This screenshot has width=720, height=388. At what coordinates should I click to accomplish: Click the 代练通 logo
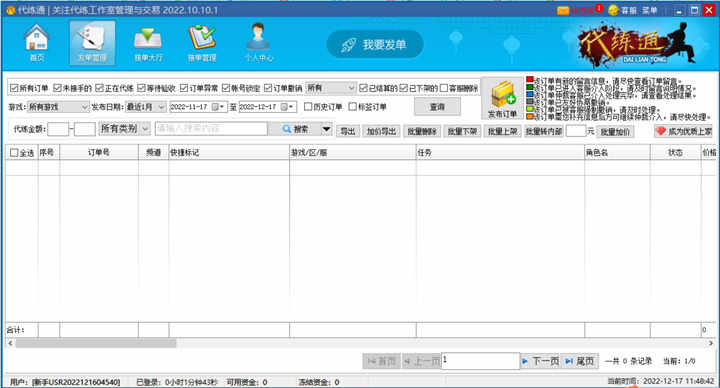click(637, 44)
